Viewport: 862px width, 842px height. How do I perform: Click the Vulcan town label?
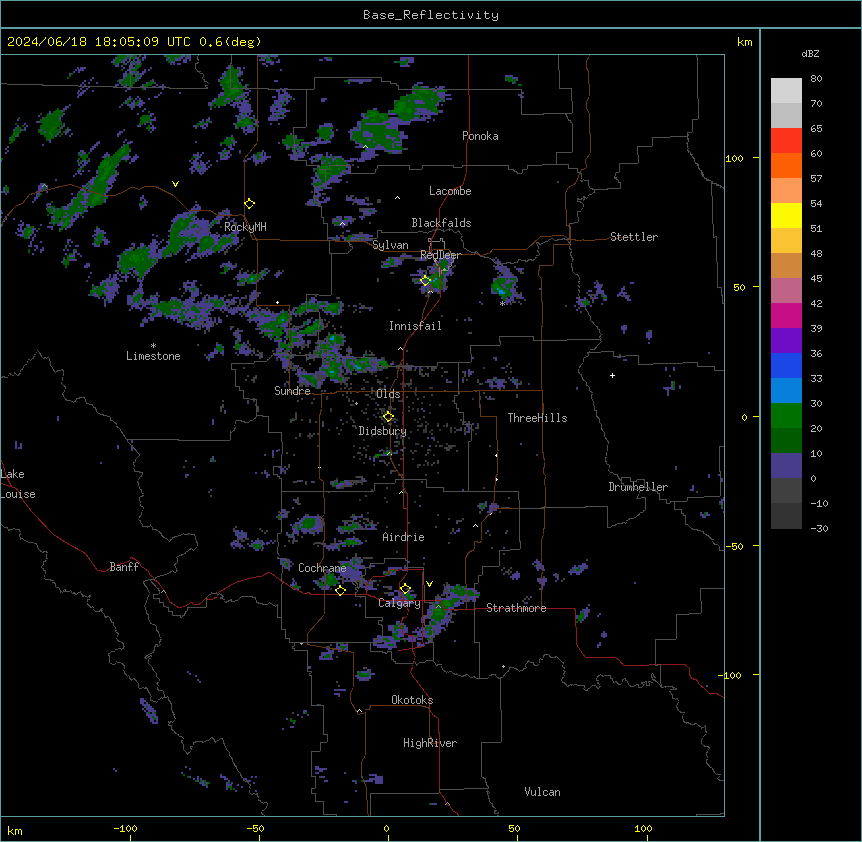pyautogui.click(x=542, y=792)
